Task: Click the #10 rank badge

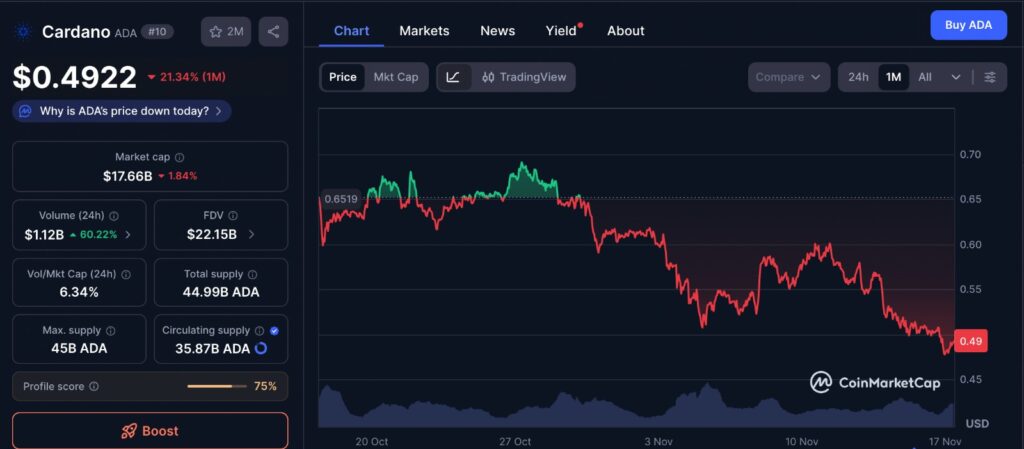Action: pos(157,31)
